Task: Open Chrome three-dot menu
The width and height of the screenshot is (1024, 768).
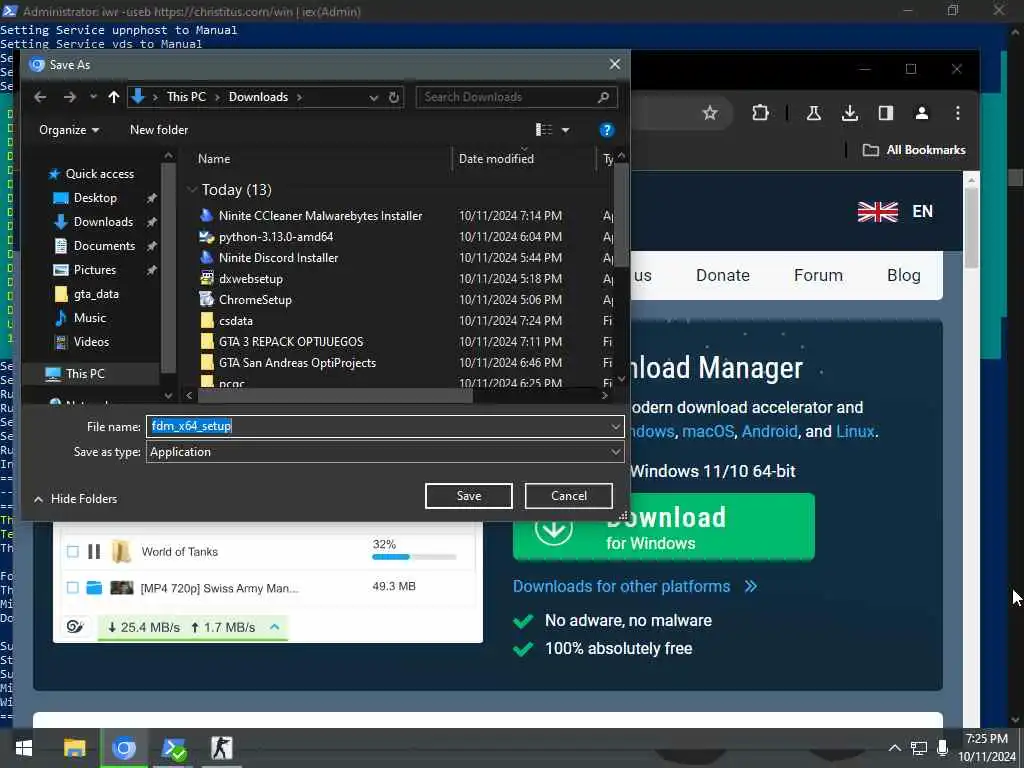Action: point(957,113)
